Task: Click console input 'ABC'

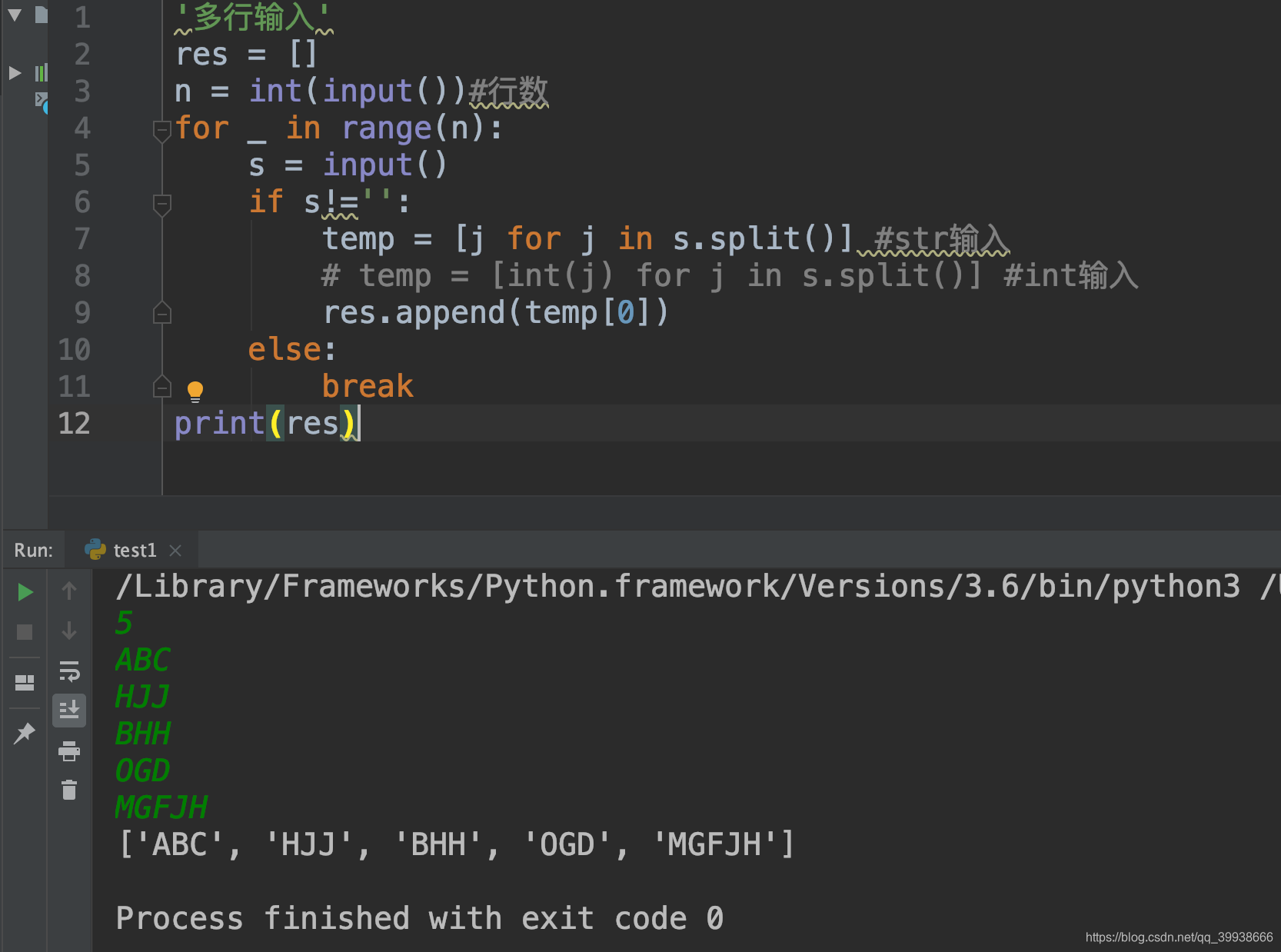Action: coord(142,660)
